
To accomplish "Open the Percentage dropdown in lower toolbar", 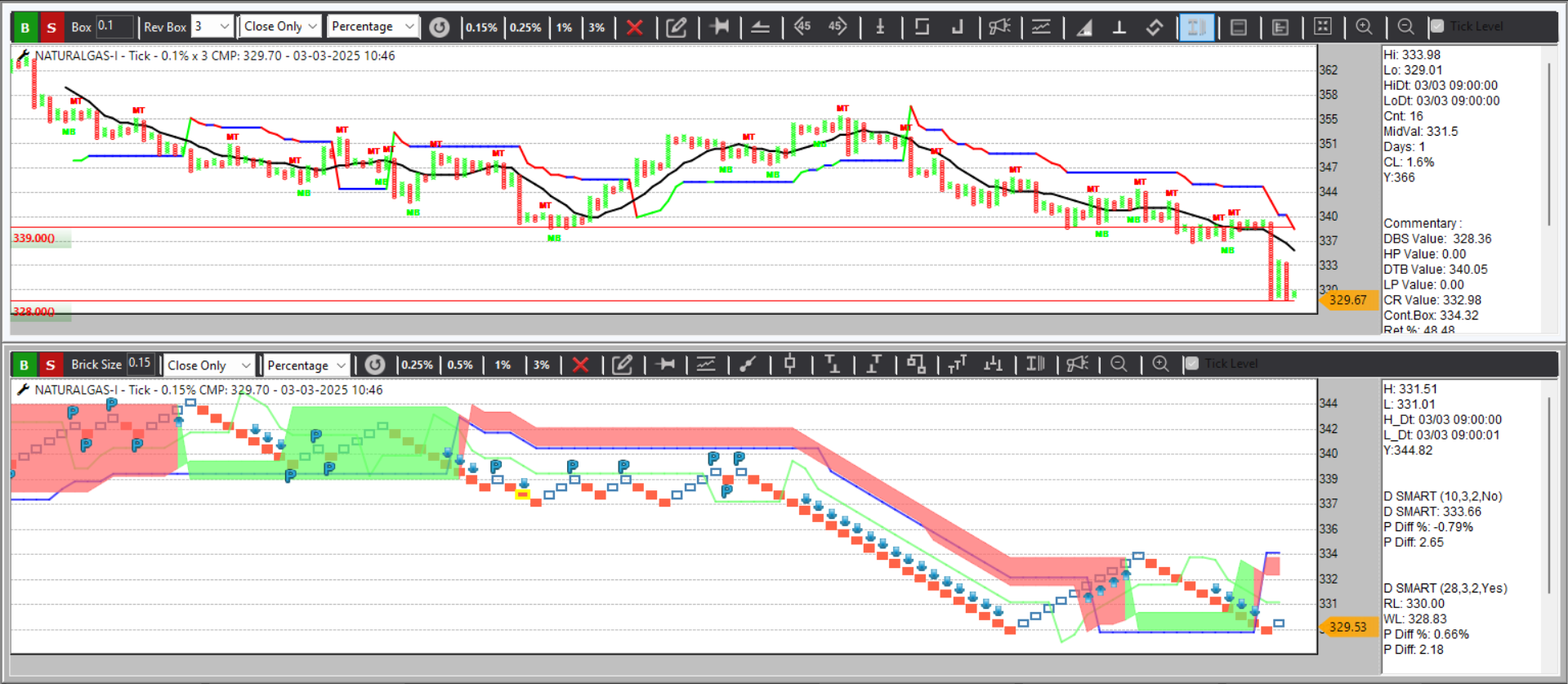I will 307,365.
